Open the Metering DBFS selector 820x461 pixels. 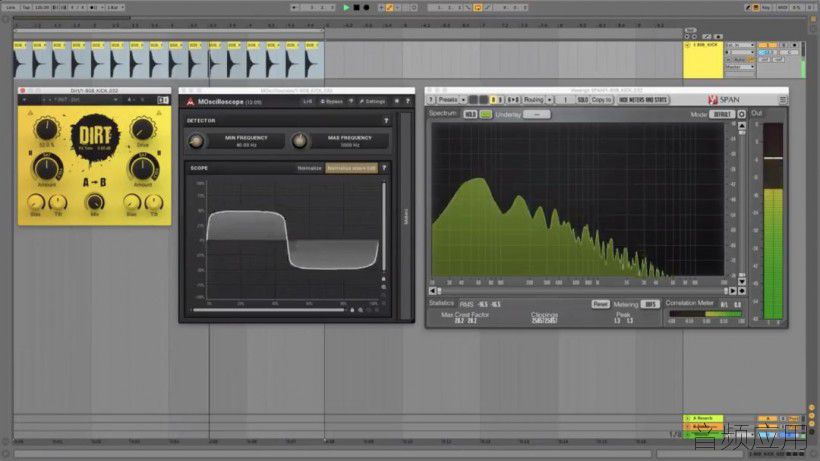(x=650, y=304)
